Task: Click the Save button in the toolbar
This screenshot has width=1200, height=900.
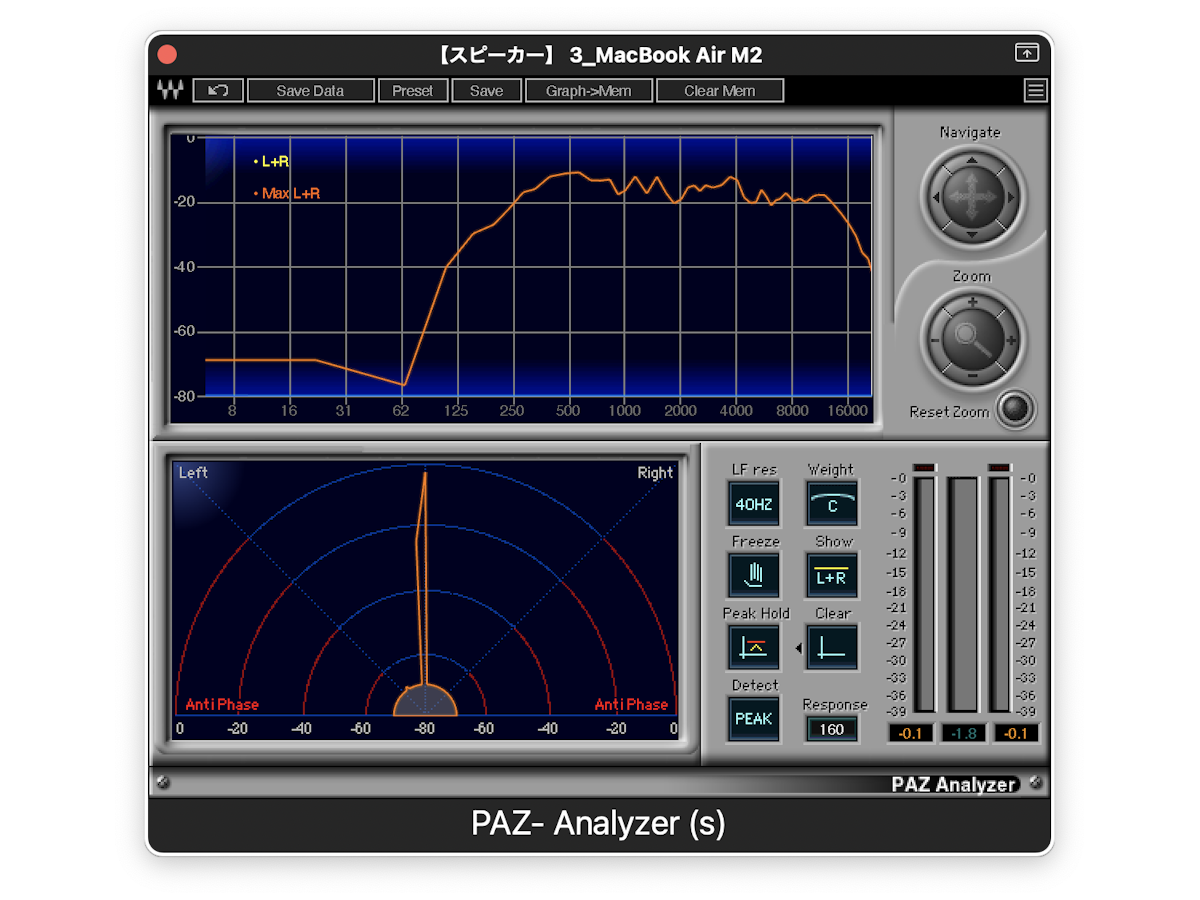Action: 486,90
